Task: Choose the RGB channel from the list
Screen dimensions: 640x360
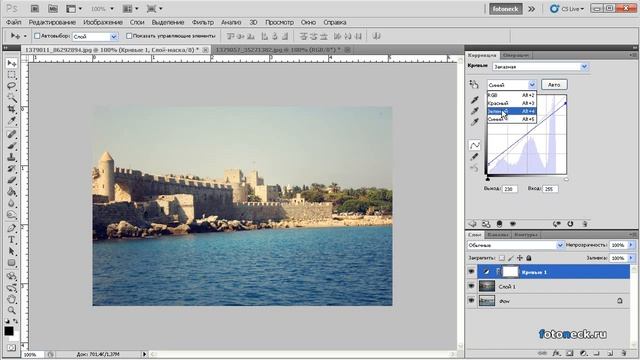Action: [x=511, y=95]
